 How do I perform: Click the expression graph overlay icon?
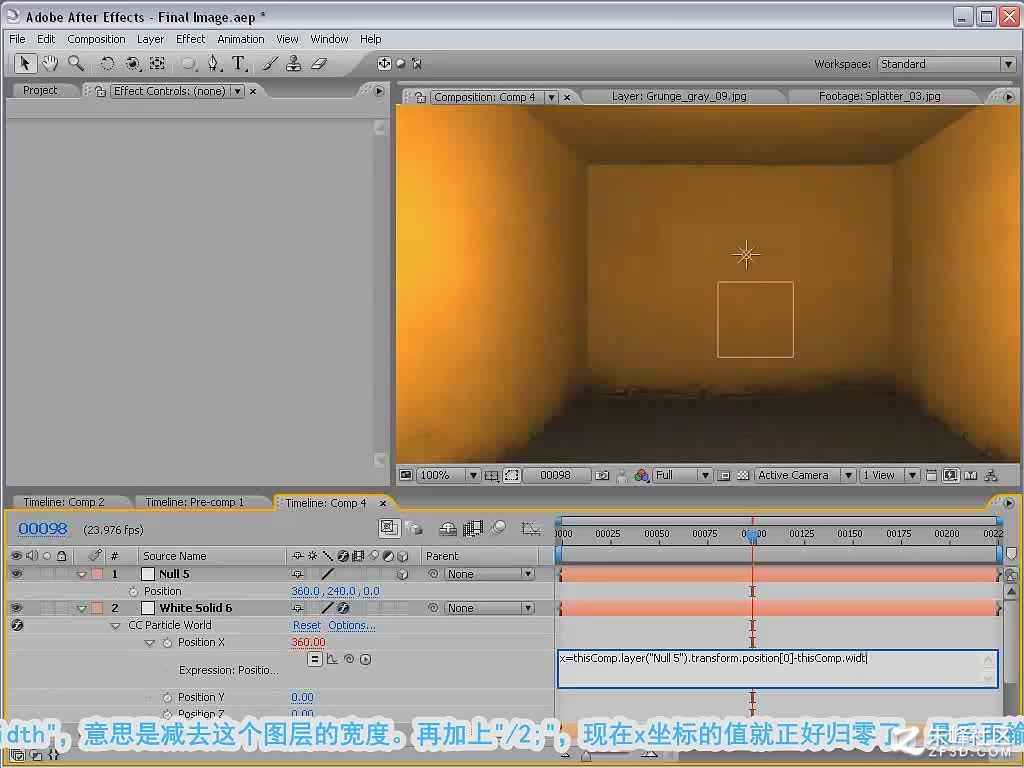tap(332, 660)
